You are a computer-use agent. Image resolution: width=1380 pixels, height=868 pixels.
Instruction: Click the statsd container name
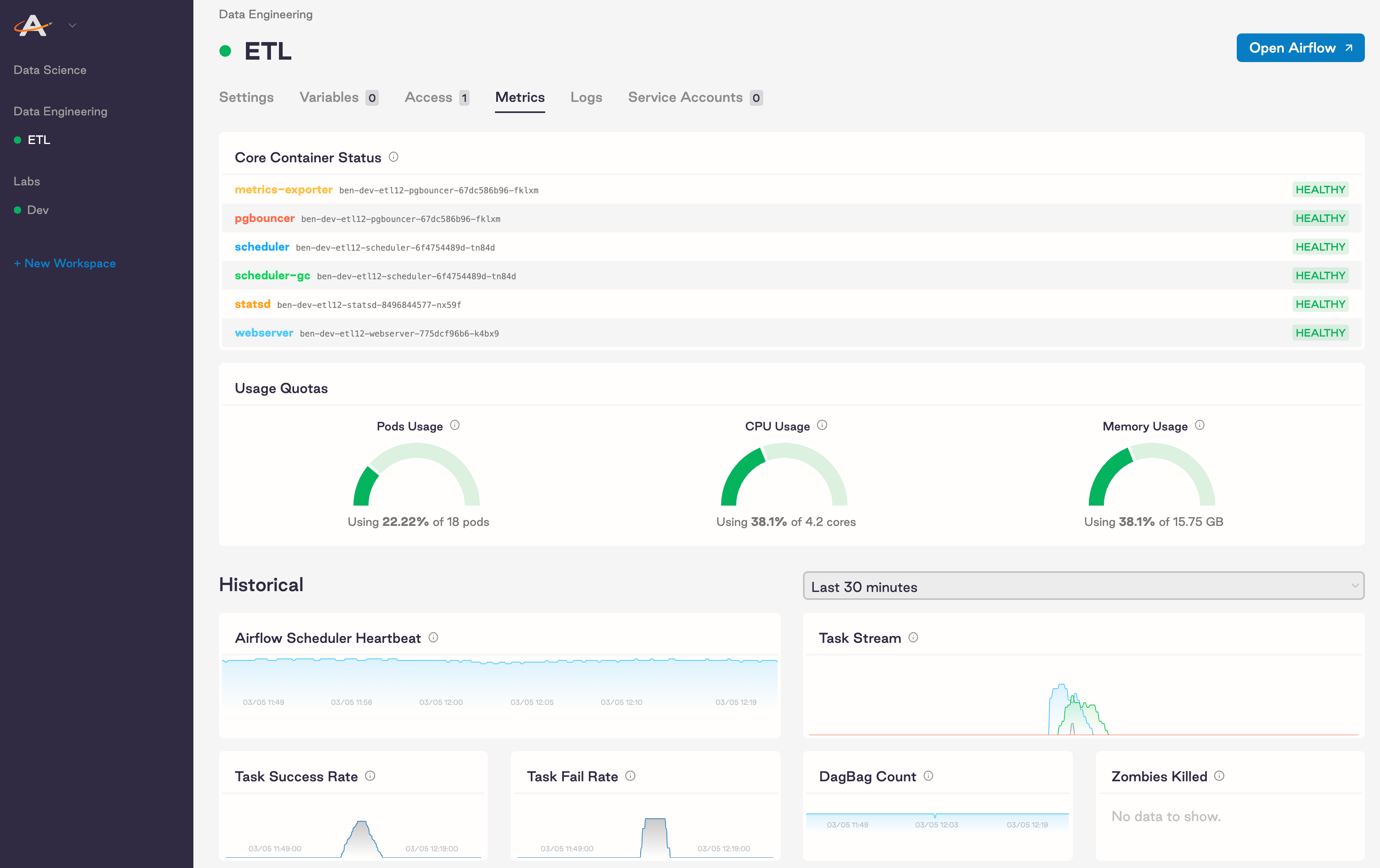pos(253,304)
